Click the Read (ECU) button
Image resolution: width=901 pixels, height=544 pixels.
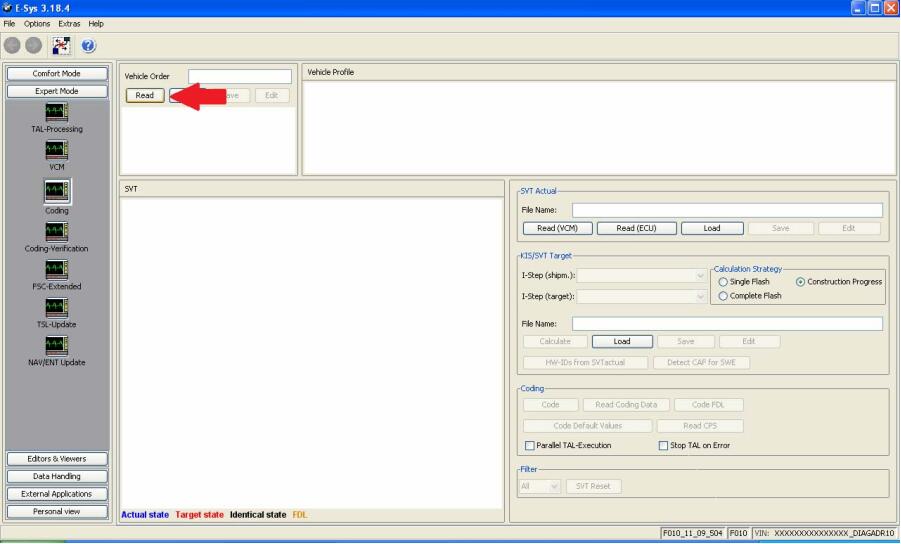(636, 229)
